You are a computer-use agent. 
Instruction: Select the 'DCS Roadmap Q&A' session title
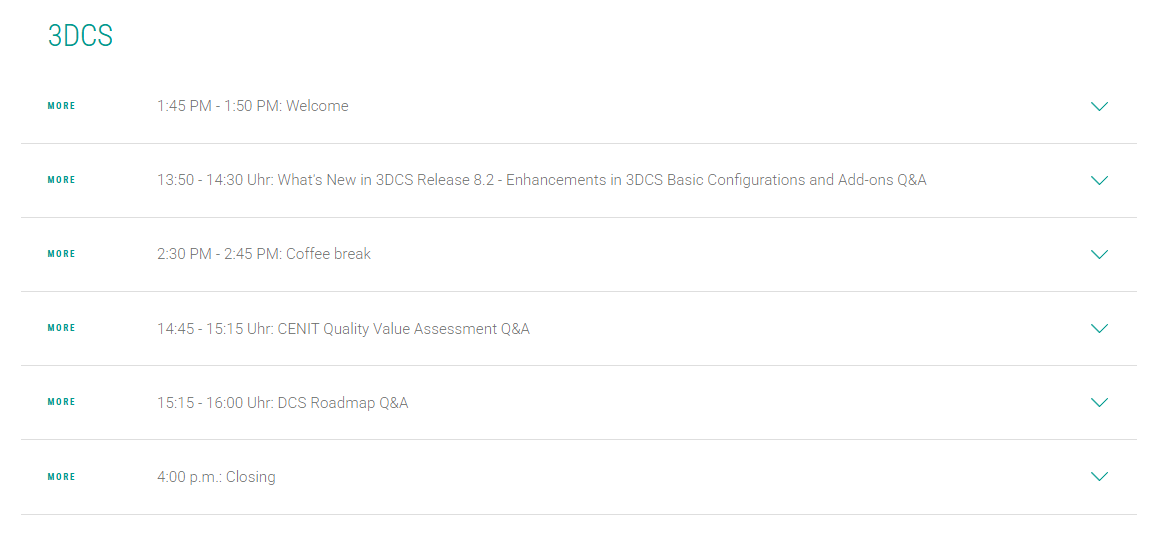(x=343, y=403)
